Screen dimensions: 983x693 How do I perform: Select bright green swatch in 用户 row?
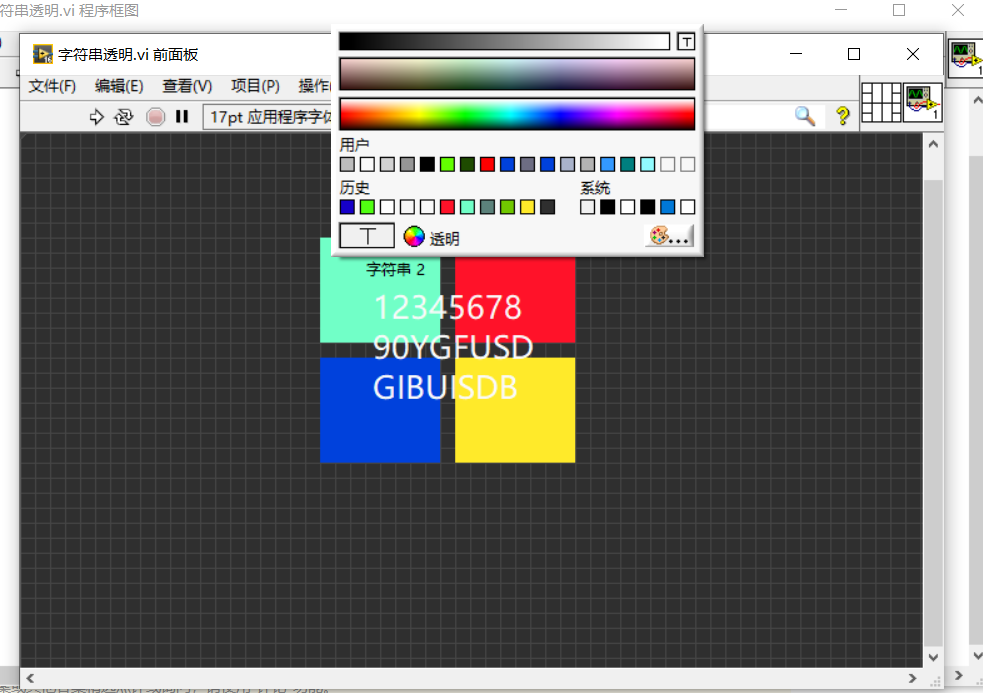coord(447,164)
